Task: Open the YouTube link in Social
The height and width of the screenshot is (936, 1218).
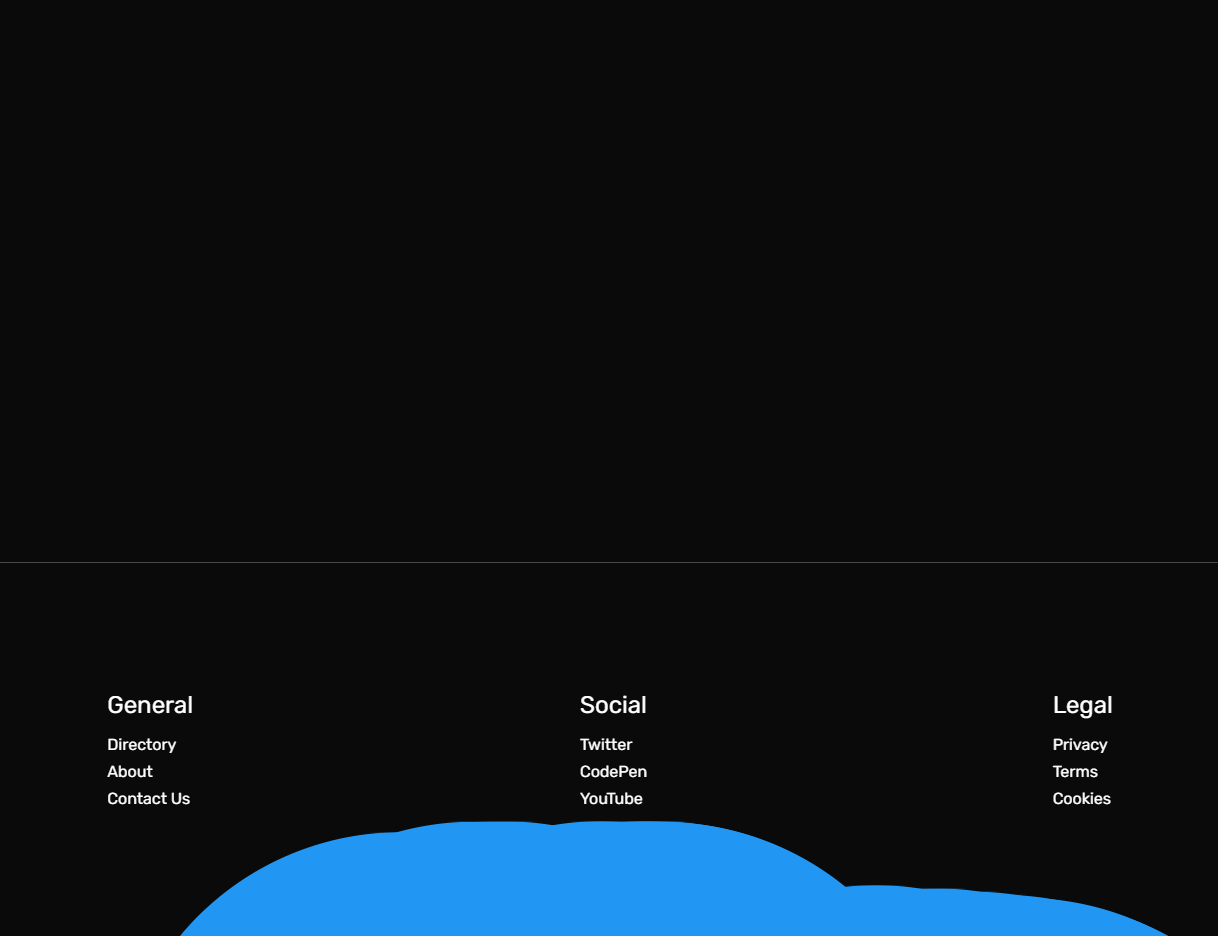Action: pos(611,798)
